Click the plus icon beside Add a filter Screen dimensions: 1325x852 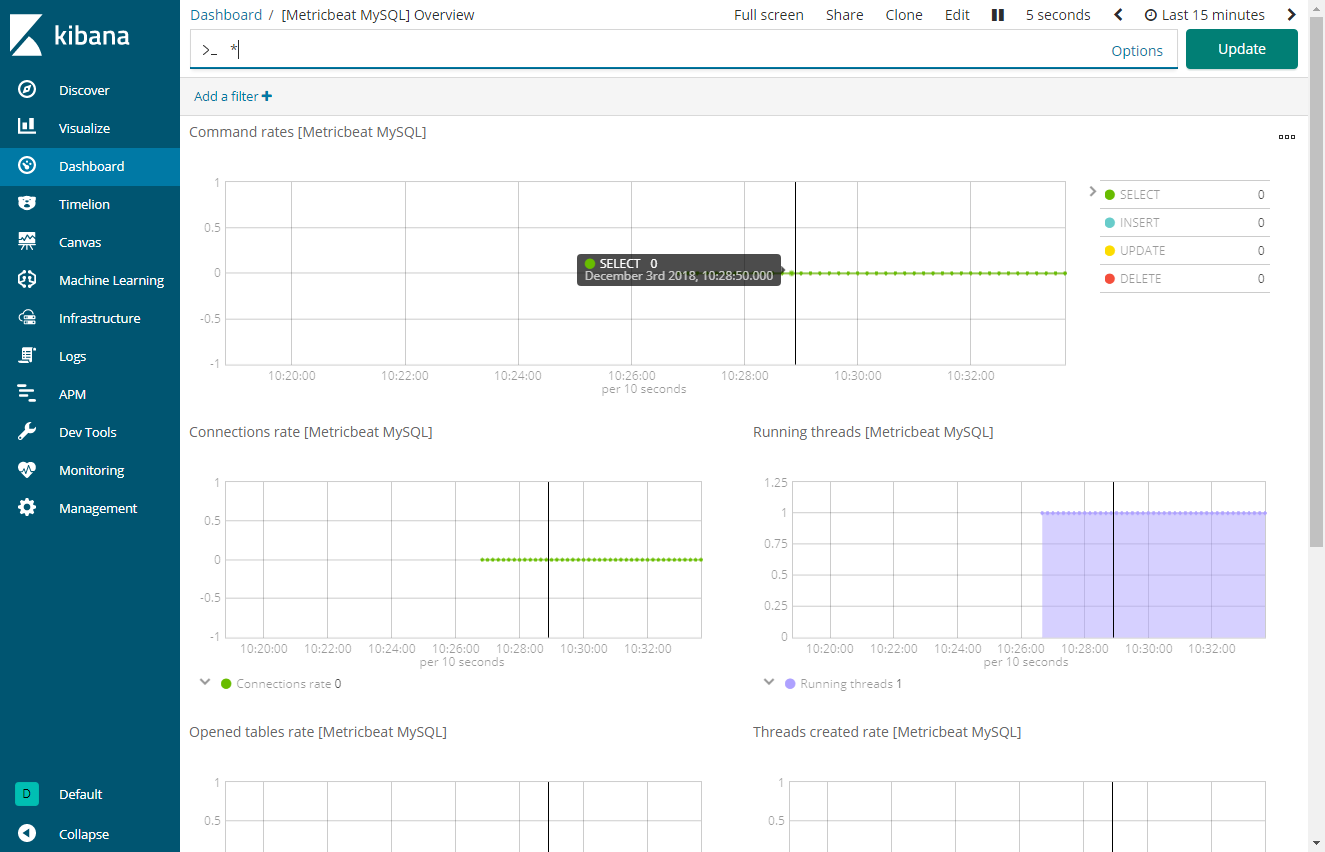267,97
